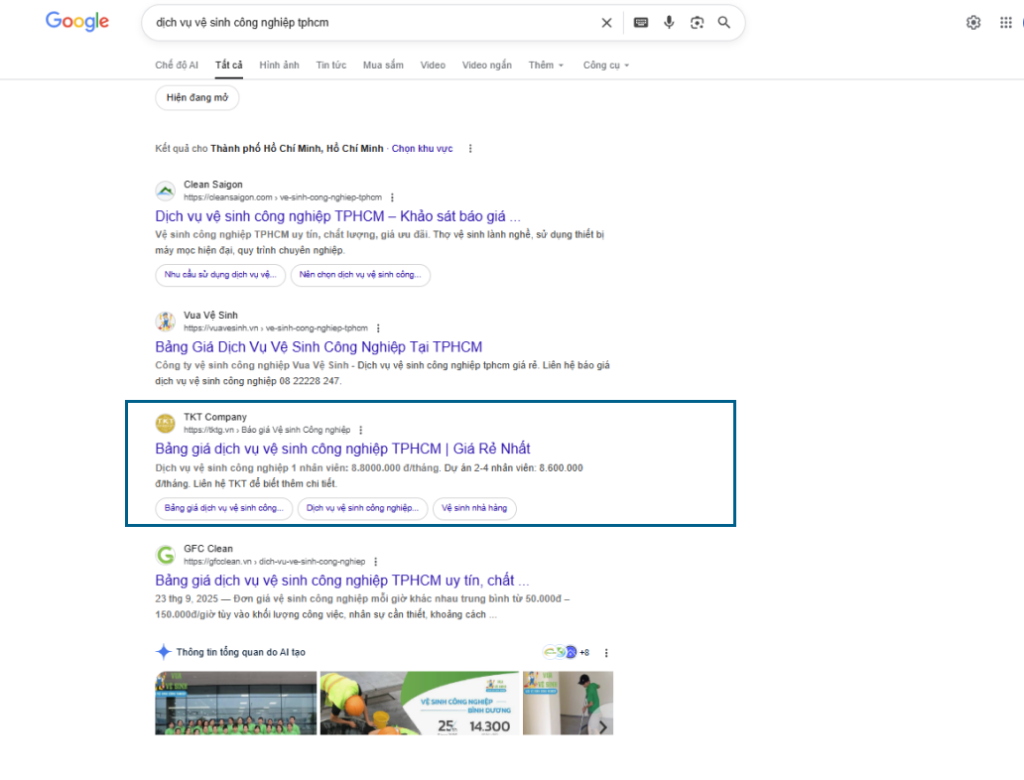
Task: Start voice search with microphone icon
Action: point(669,23)
